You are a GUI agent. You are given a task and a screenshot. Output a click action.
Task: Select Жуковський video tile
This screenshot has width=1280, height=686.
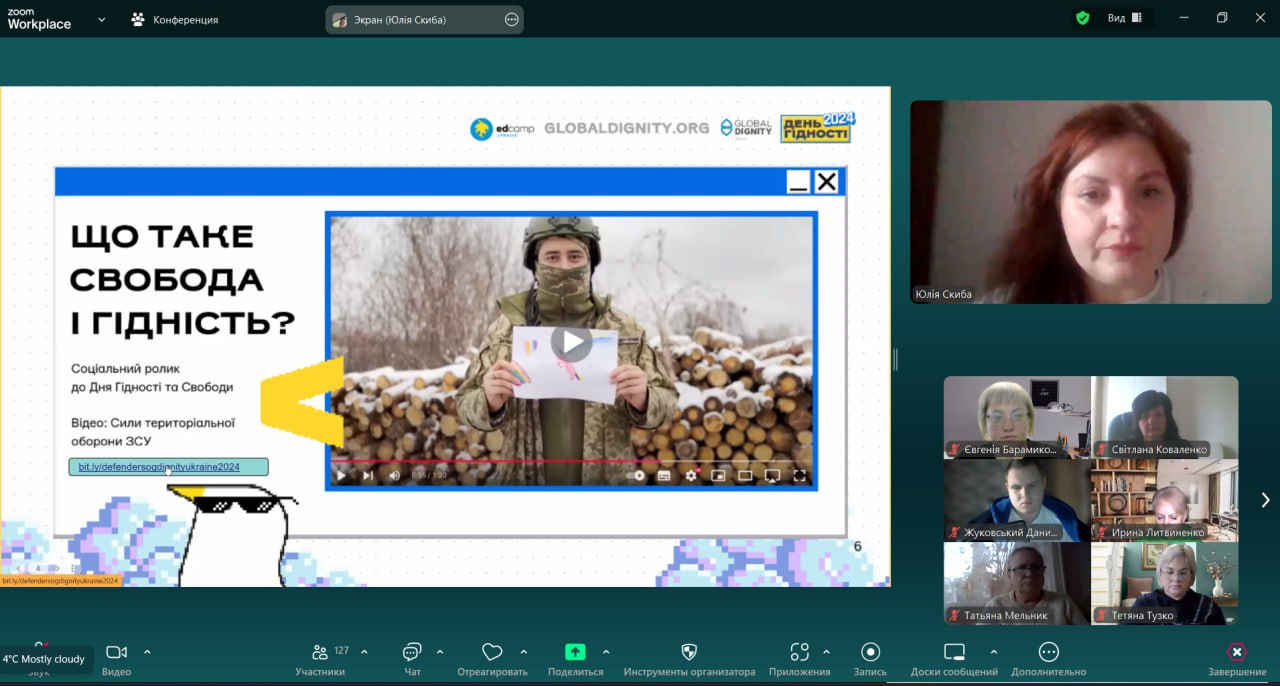1017,500
